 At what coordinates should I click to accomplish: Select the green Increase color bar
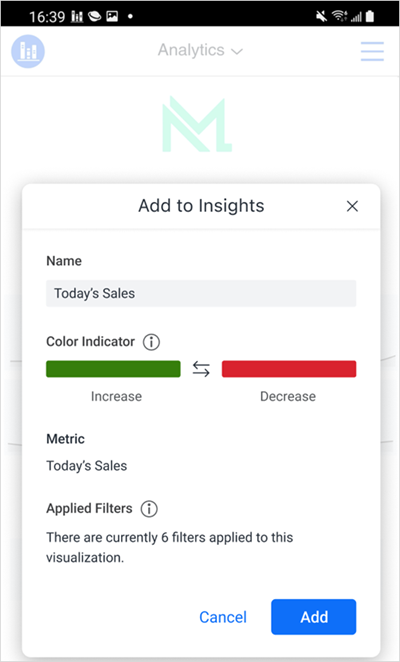coord(113,369)
